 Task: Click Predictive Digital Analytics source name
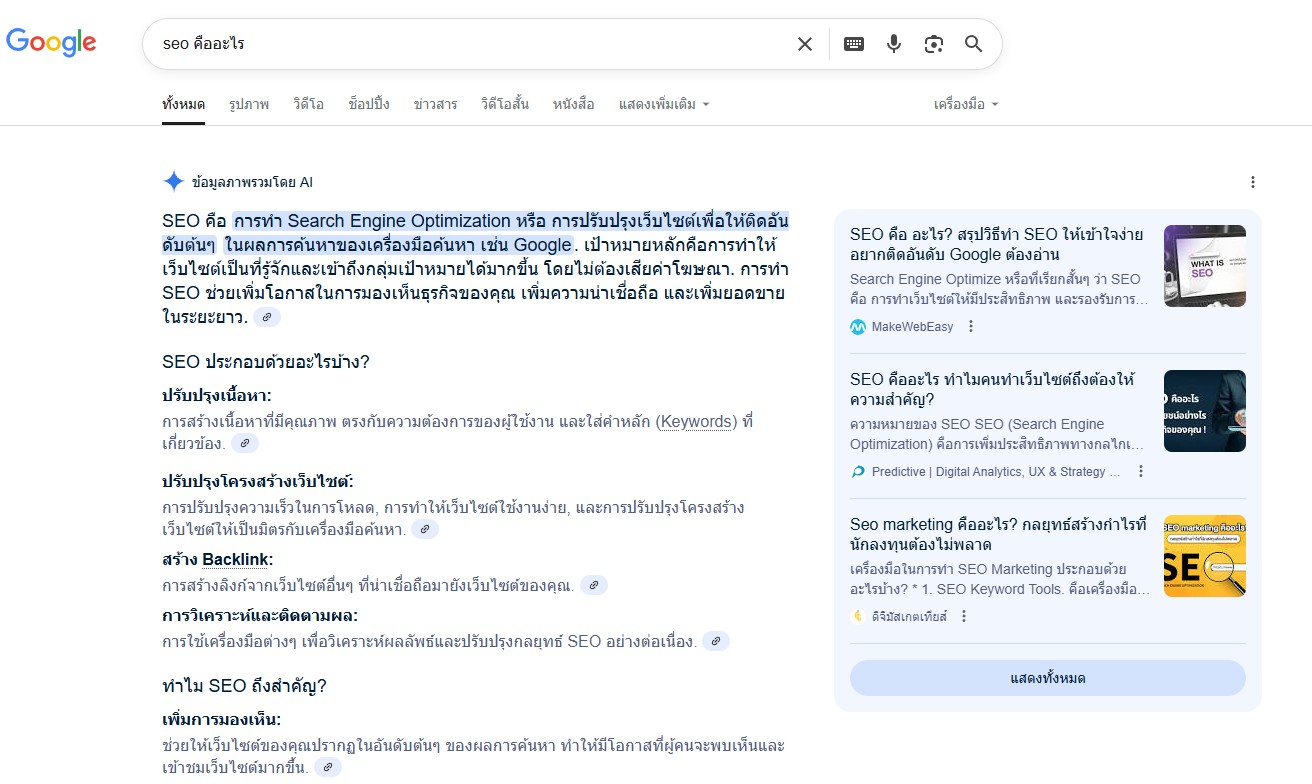[x=997, y=472]
